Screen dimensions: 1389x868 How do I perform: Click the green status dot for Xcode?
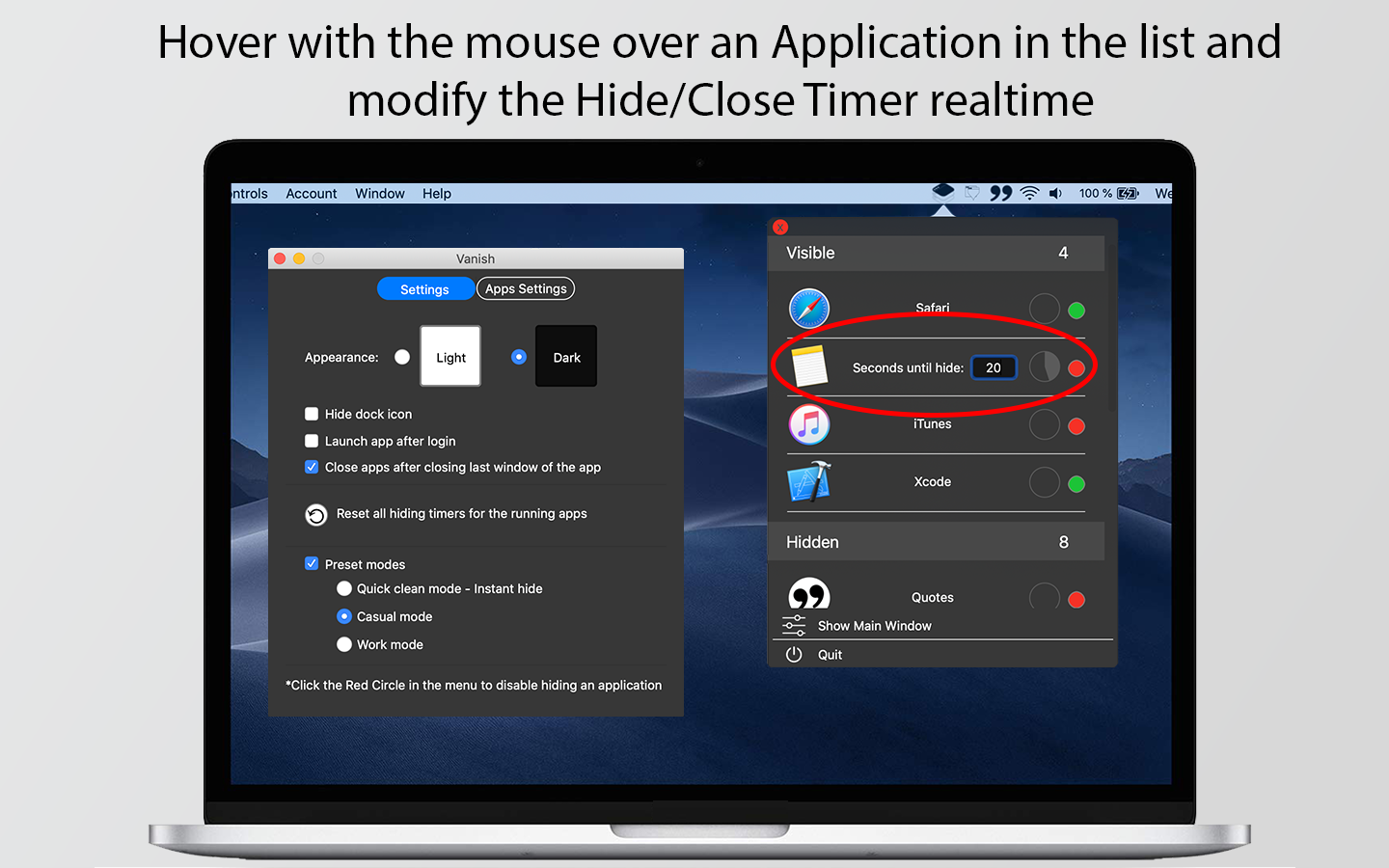click(x=1076, y=484)
